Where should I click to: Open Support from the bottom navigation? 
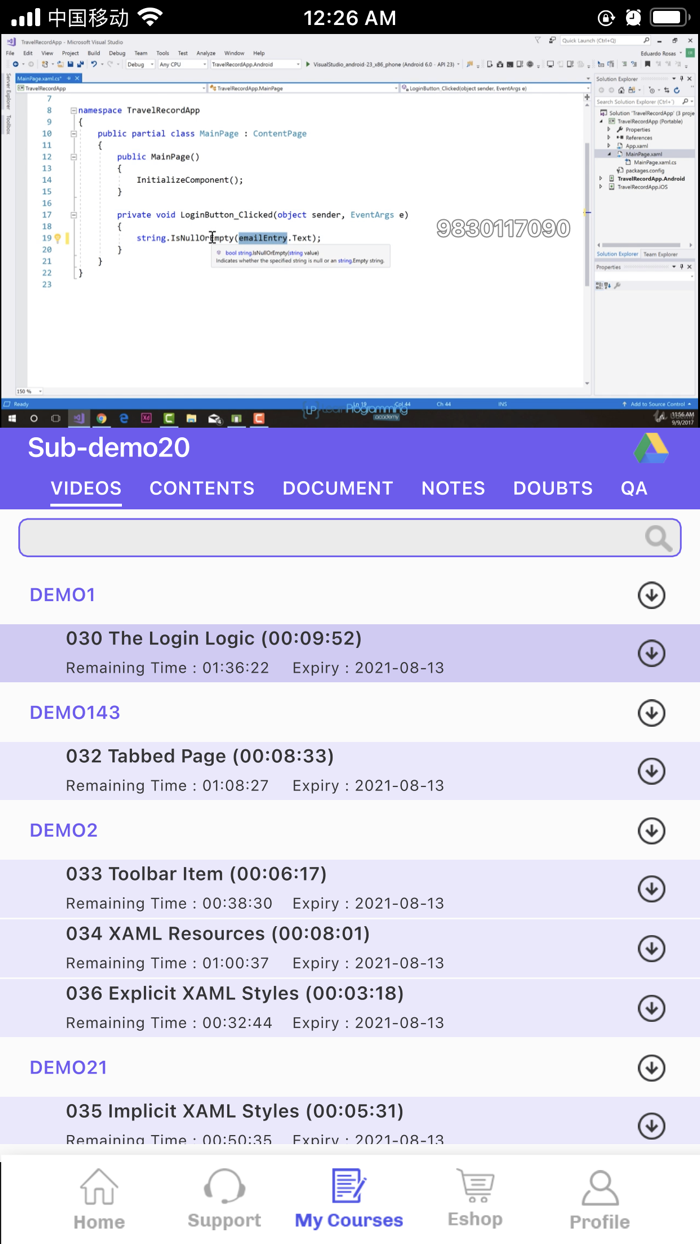(224, 1200)
